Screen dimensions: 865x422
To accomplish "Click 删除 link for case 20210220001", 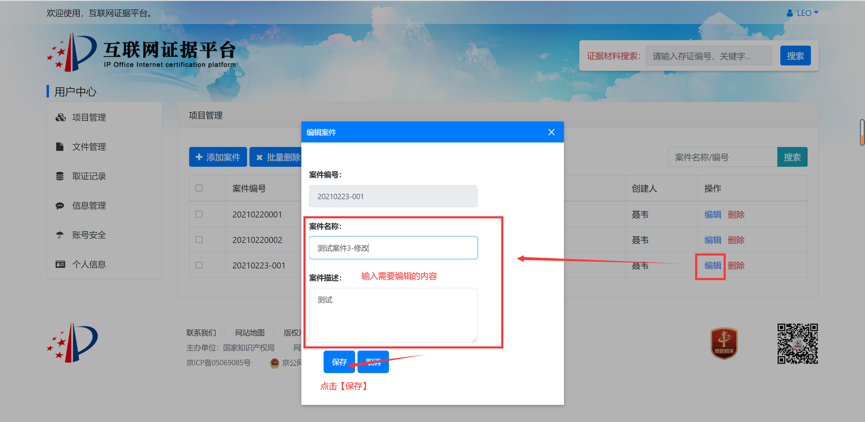I will [x=736, y=214].
